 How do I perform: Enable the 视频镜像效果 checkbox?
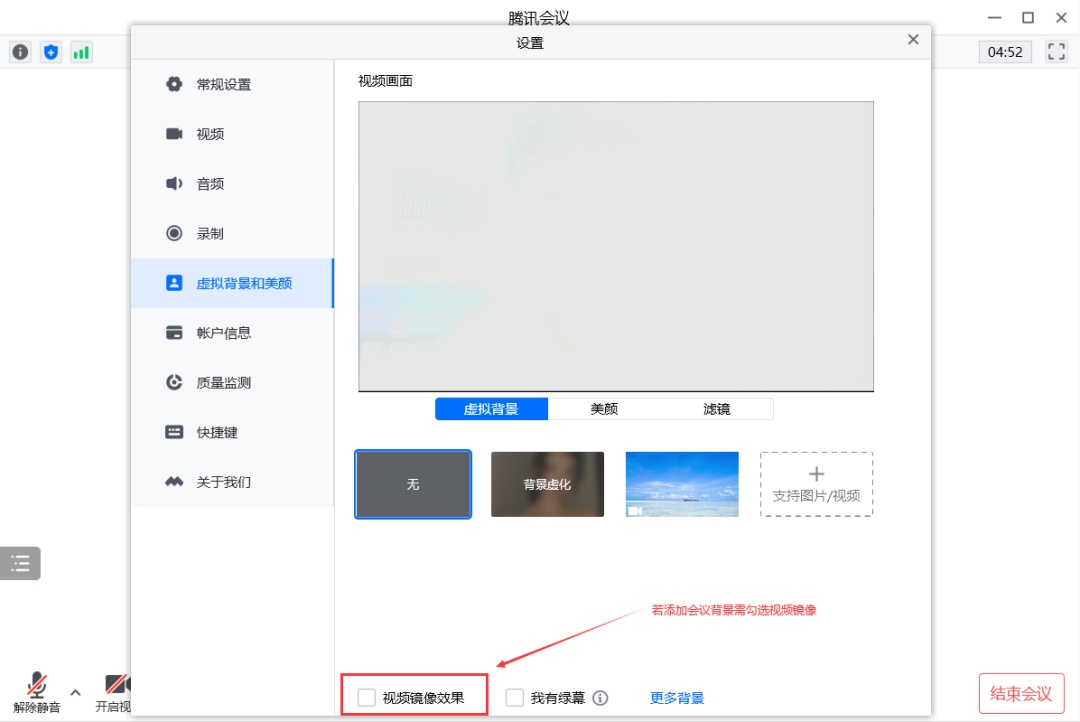(367, 698)
